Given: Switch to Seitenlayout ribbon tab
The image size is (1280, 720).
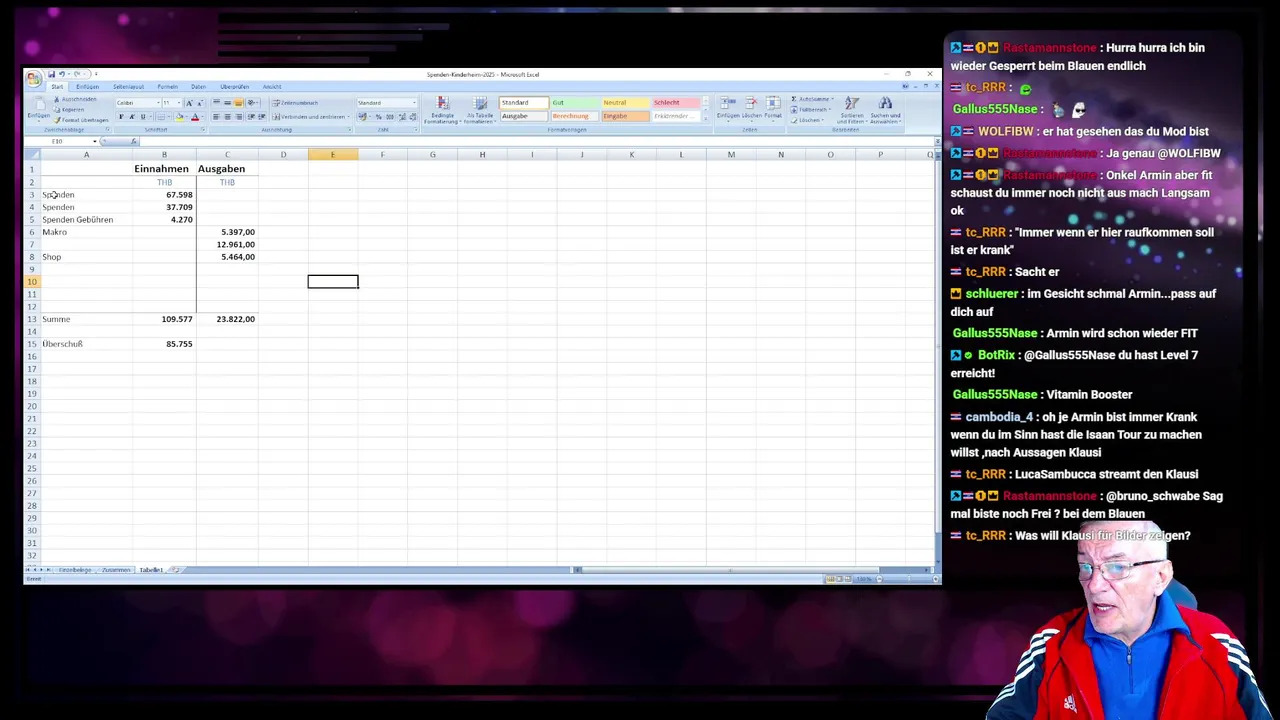Looking at the screenshot, I should pos(128,86).
